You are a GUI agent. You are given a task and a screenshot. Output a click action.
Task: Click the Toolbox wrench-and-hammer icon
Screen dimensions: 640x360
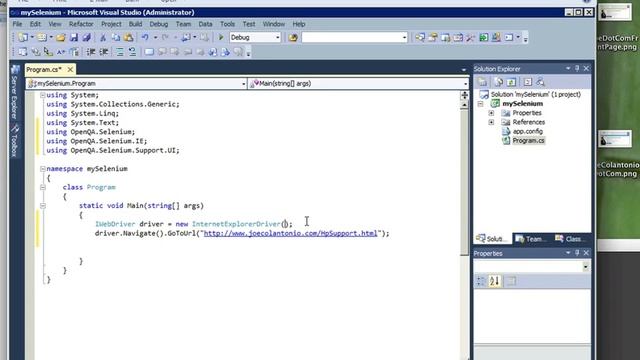pyautogui.click(x=471, y=38)
